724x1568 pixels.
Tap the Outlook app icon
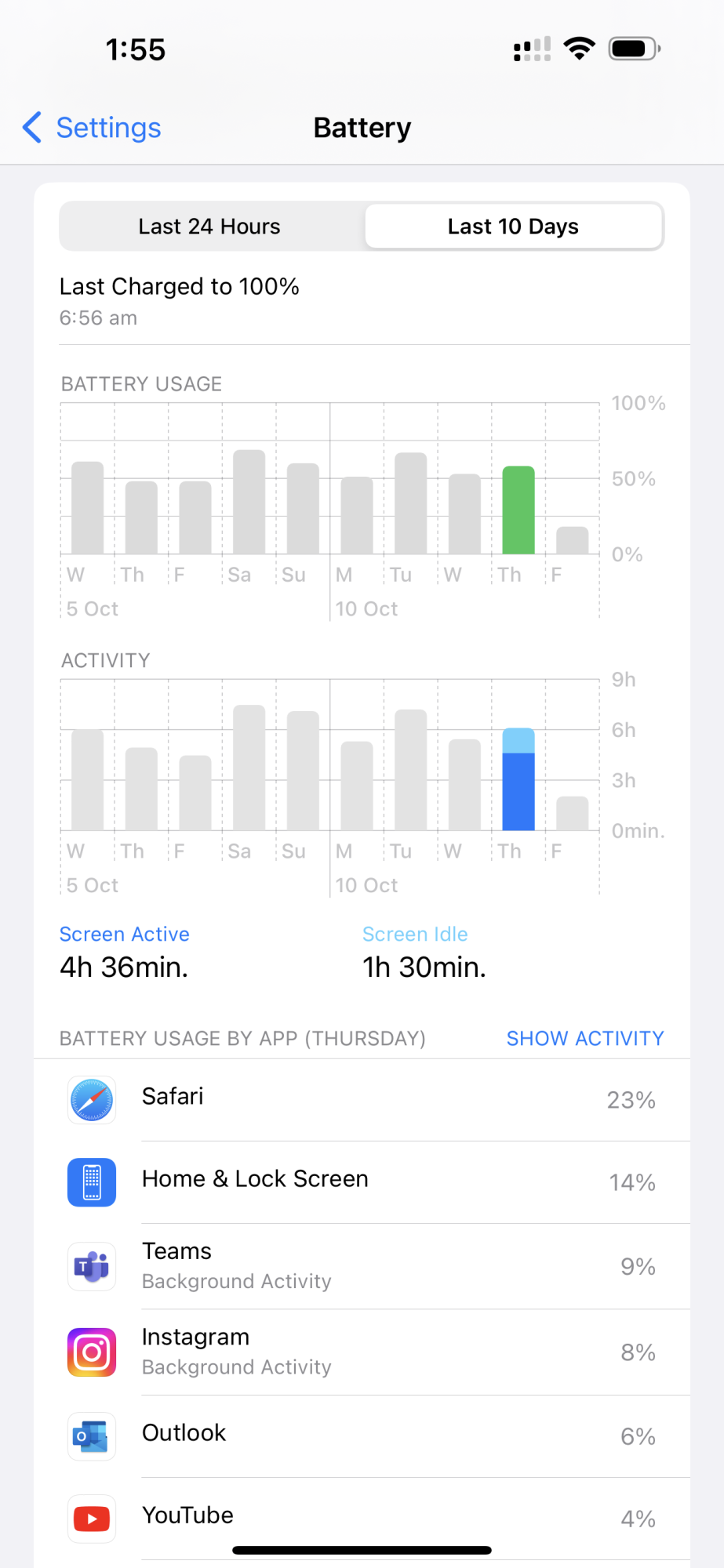coord(92,1436)
